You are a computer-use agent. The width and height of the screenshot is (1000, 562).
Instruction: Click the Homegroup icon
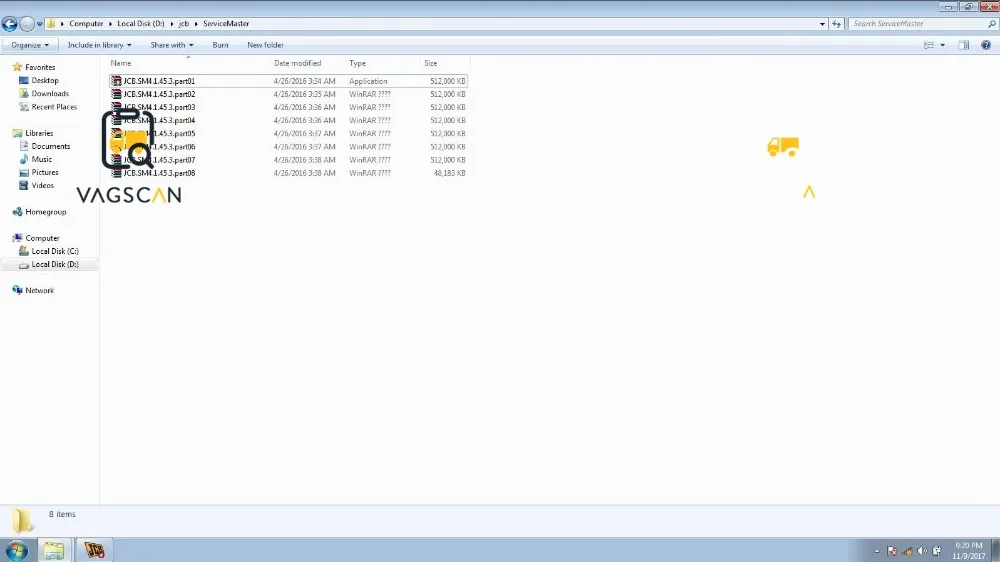[17, 212]
